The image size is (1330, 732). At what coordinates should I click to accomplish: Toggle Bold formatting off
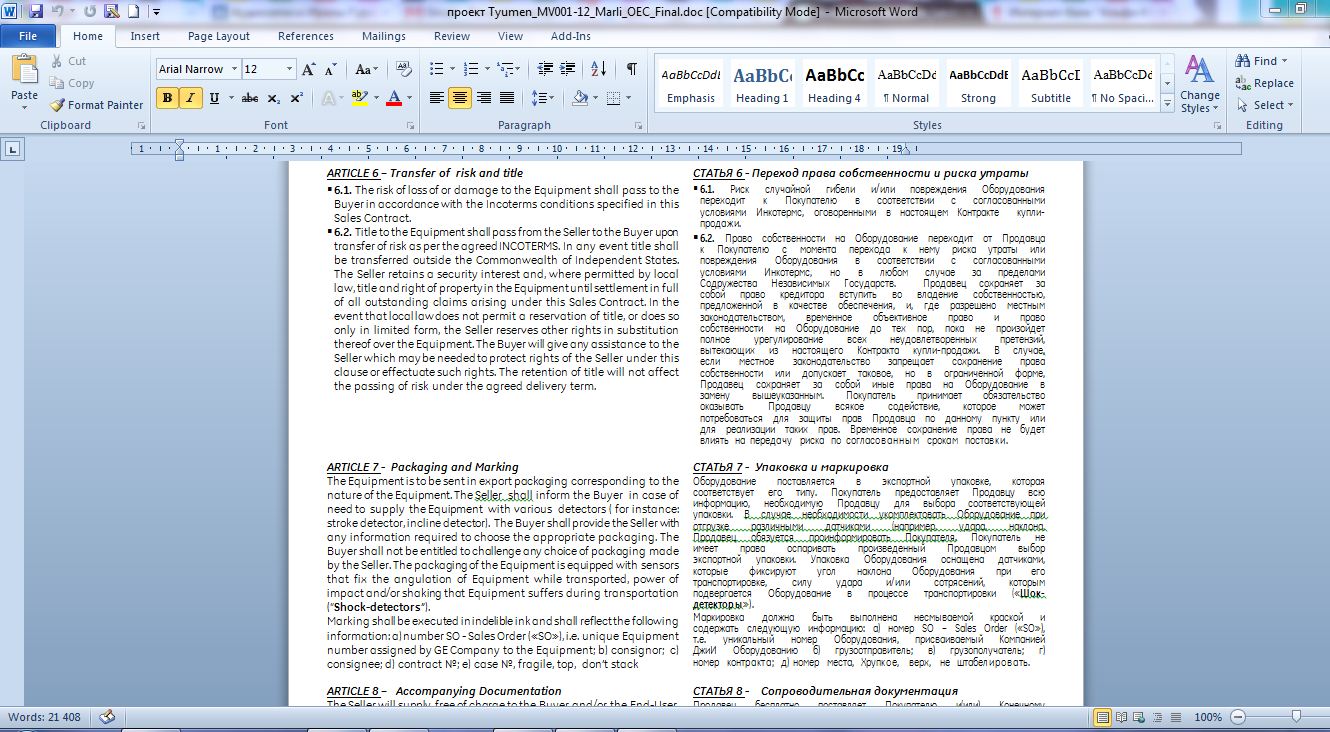167,98
